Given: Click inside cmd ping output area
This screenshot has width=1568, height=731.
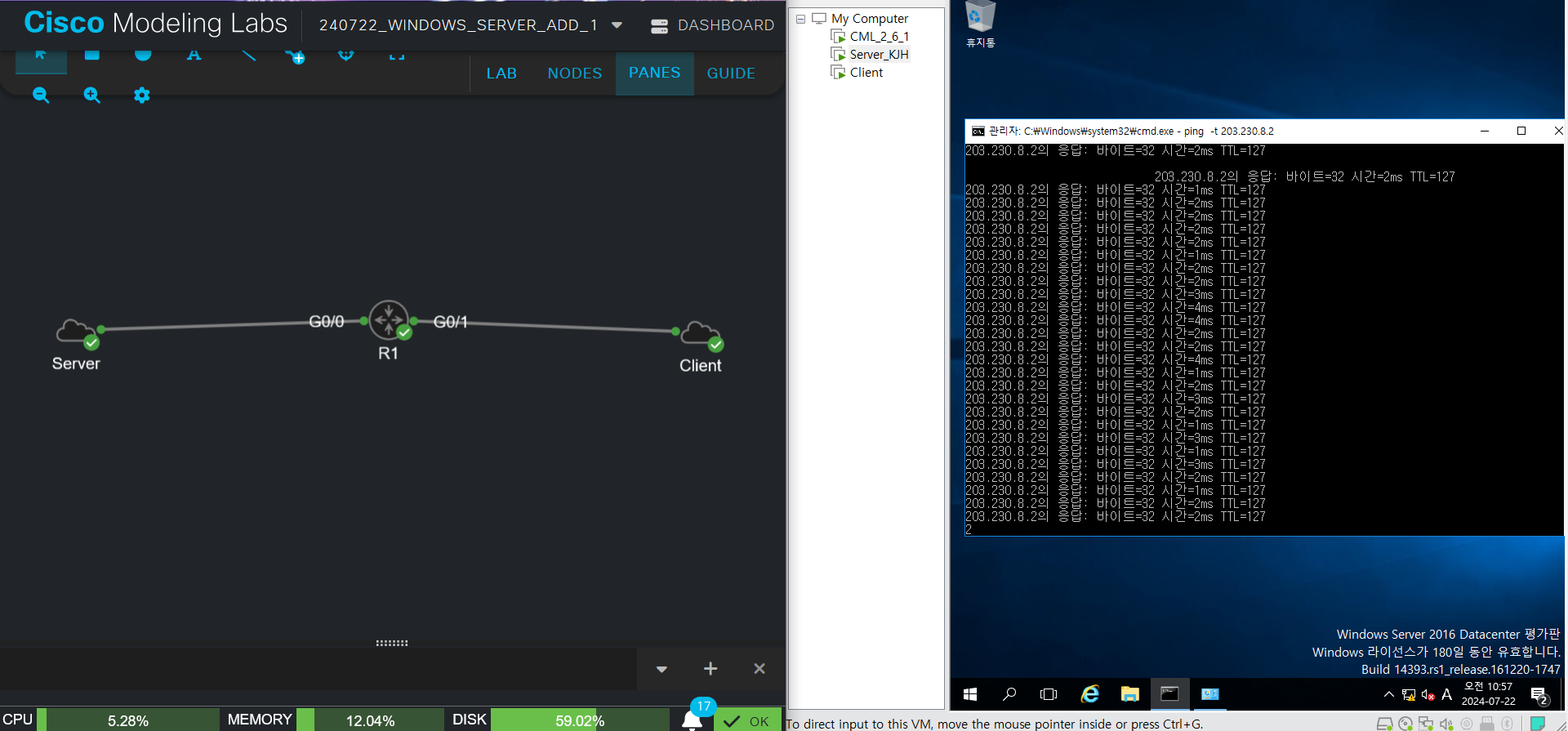Looking at the screenshot, I should [x=1264, y=339].
